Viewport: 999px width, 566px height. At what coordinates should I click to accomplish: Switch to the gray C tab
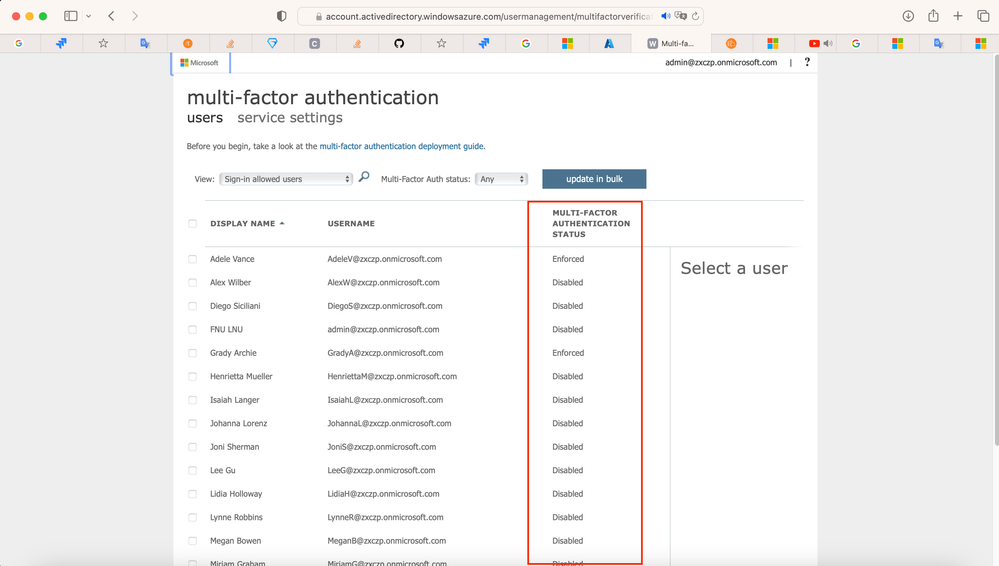tap(315, 43)
